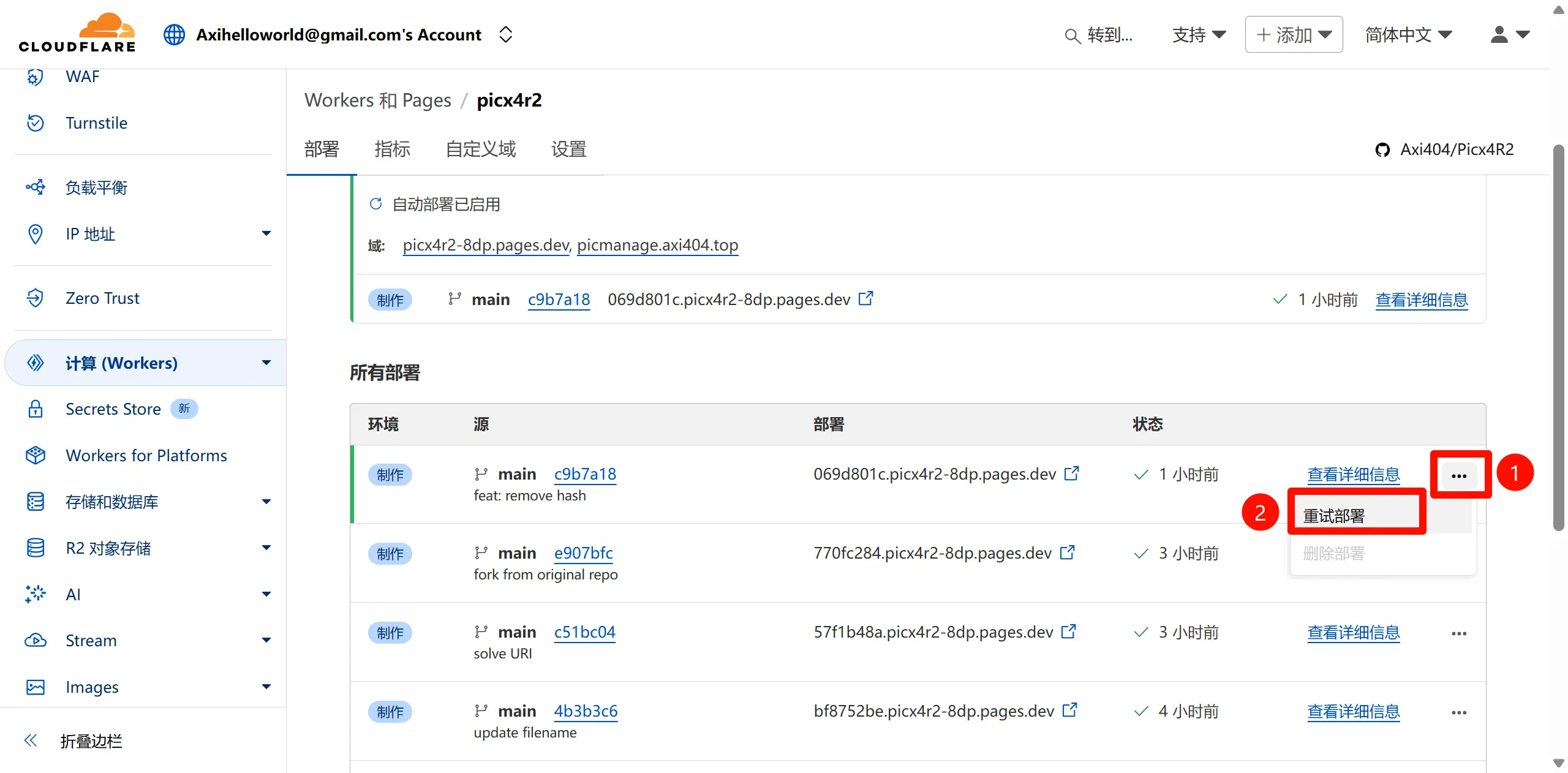This screenshot has width=1568, height=773.
Task: Open commit e907bfc link
Action: point(584,553)
